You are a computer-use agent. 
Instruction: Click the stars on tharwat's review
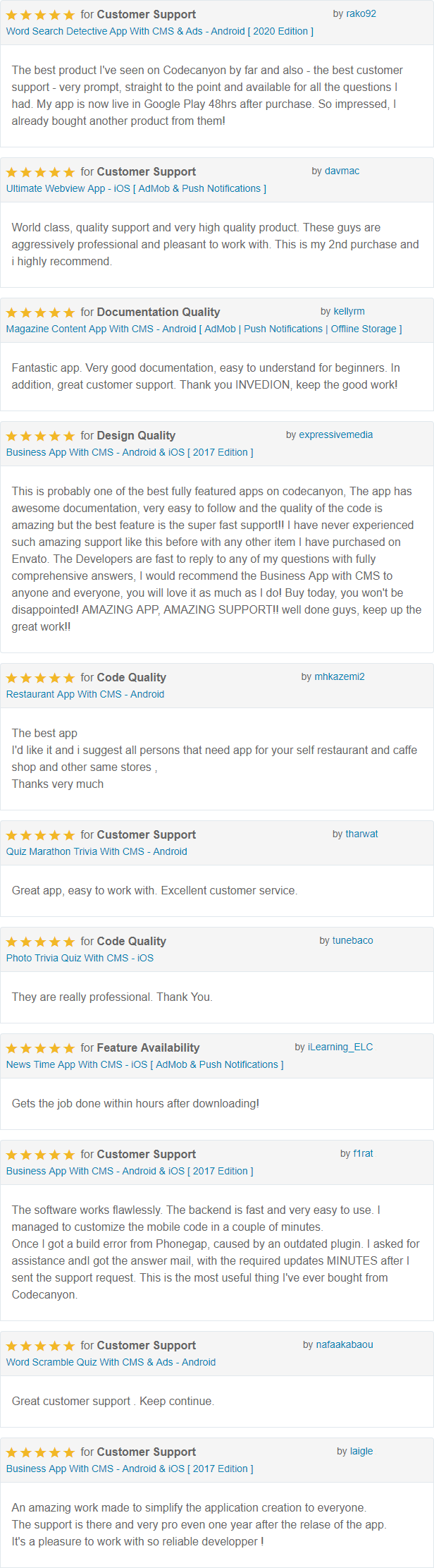click(x=40, y=835)
